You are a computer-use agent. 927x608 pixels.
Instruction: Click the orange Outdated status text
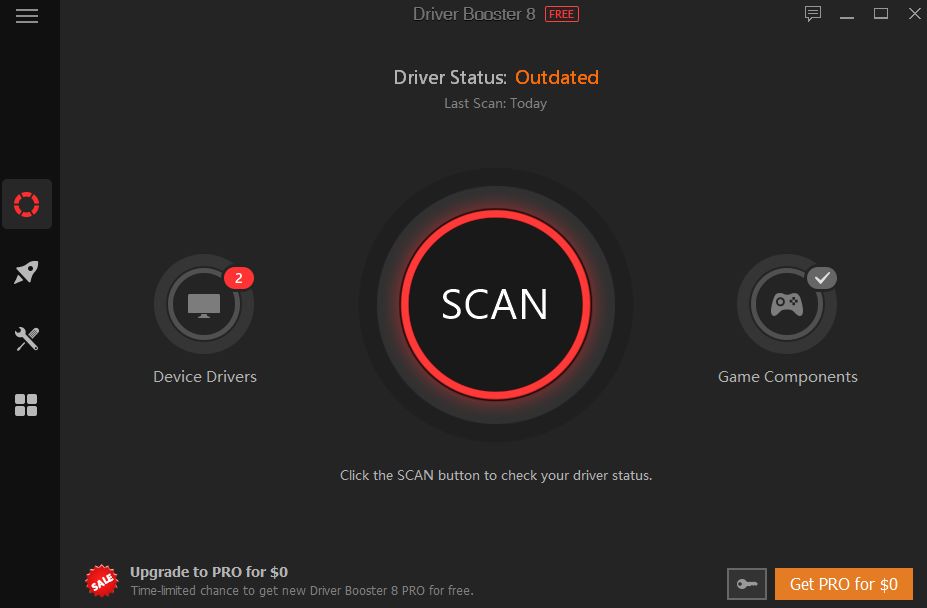click(557, 77)
